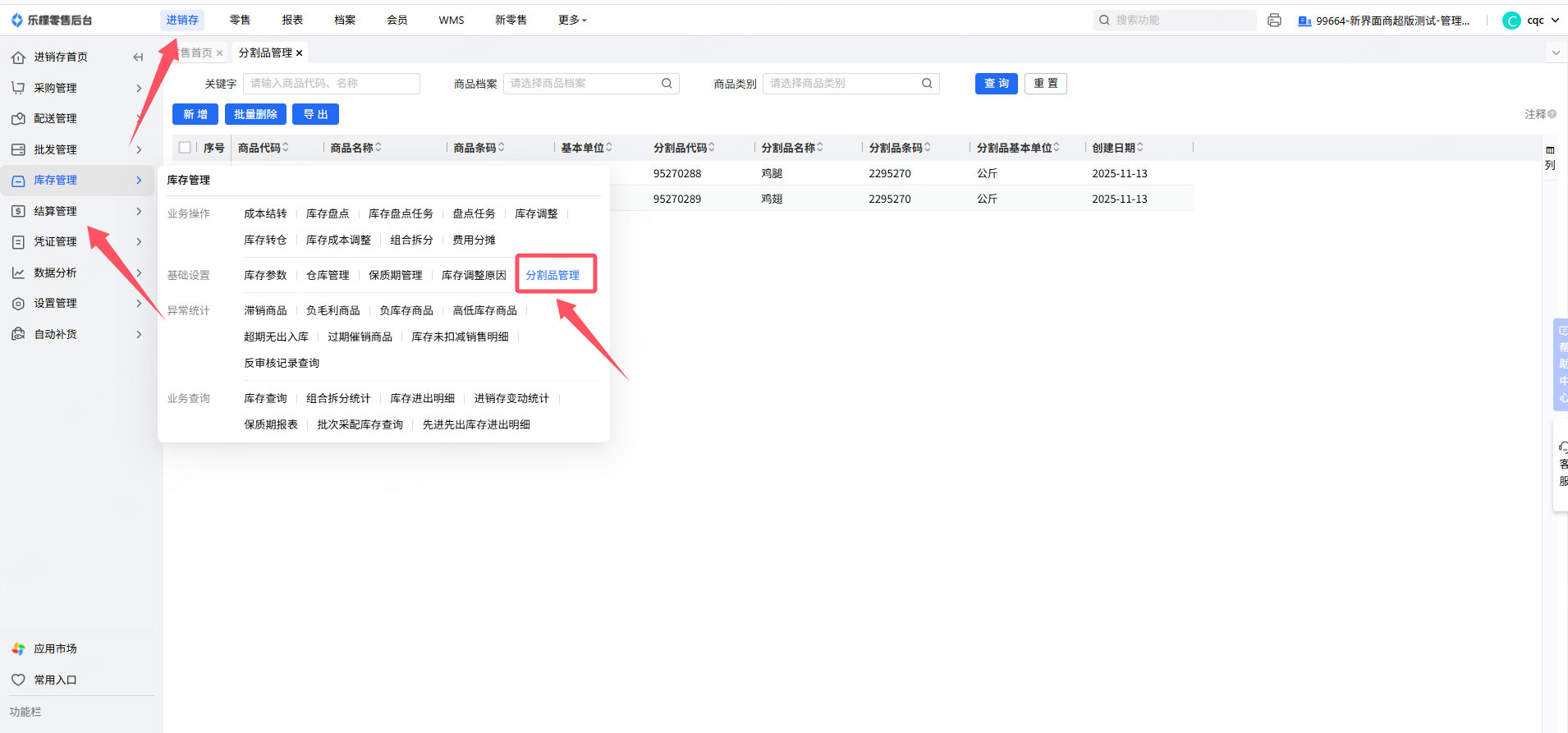Viewport: 1568px width, 733px height.
Task: Click the 凭证管理 document icon
Action: (18, 242)
